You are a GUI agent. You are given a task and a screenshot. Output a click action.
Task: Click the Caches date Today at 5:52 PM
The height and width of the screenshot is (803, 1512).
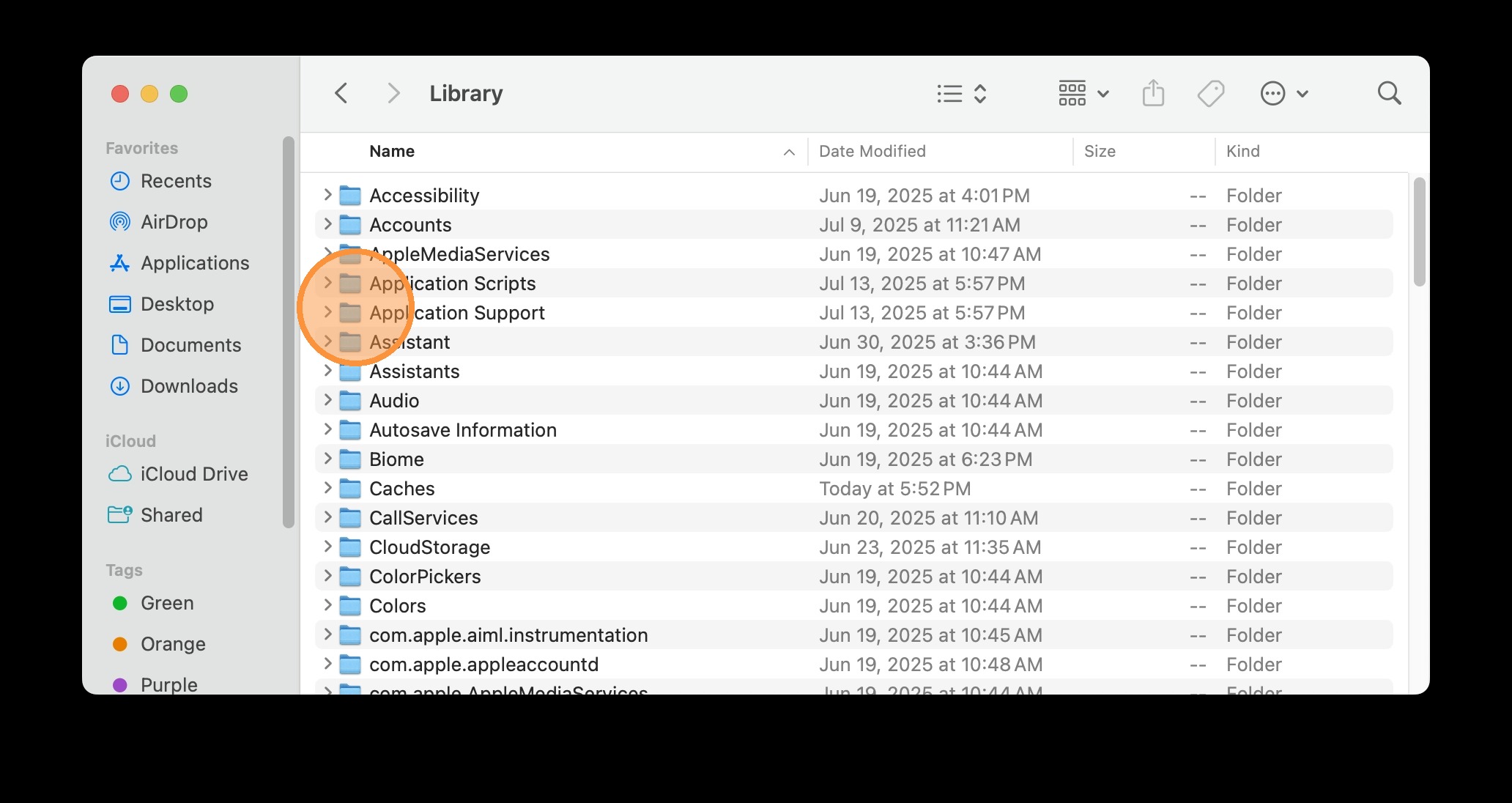894,489
